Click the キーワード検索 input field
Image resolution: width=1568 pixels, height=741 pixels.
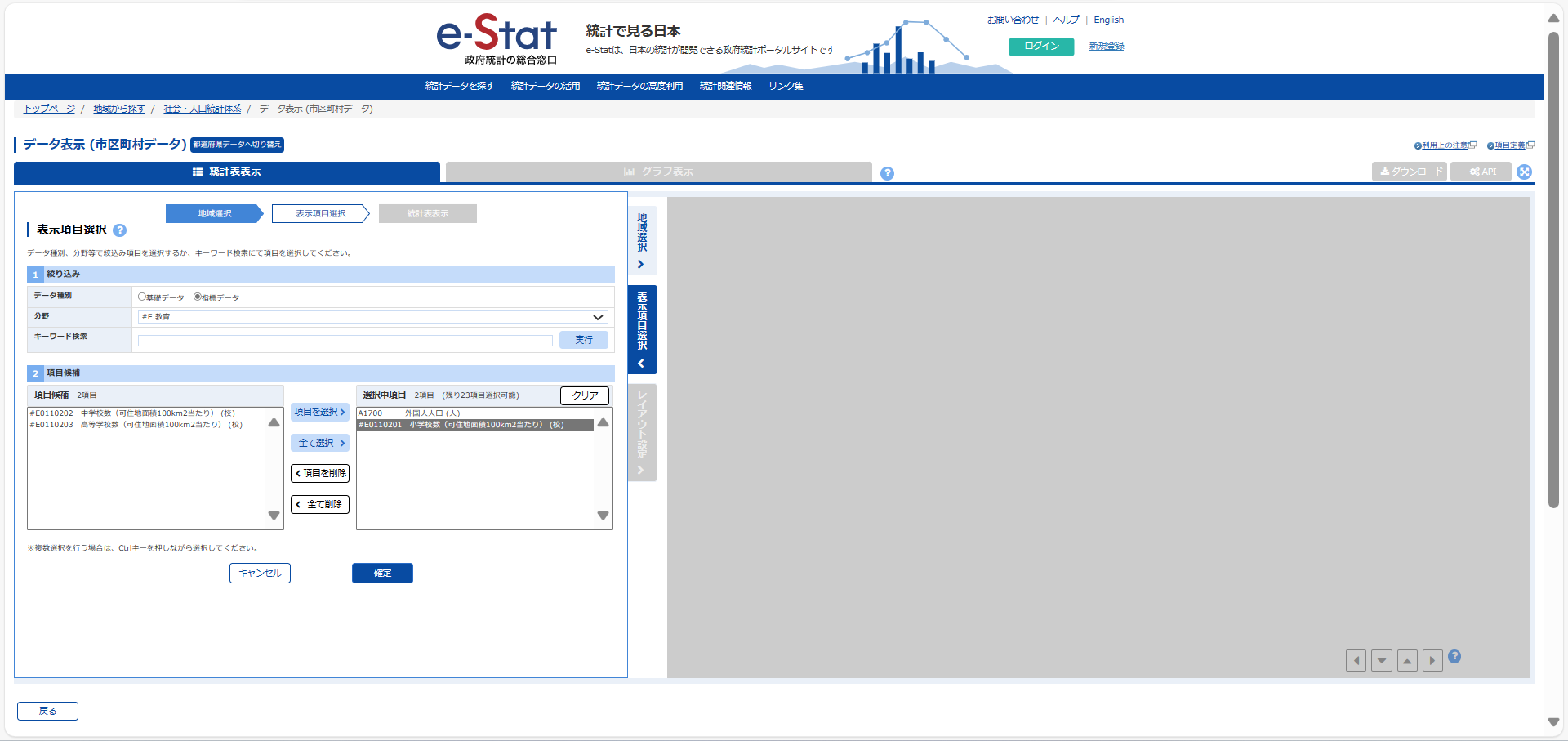(345, 341)
